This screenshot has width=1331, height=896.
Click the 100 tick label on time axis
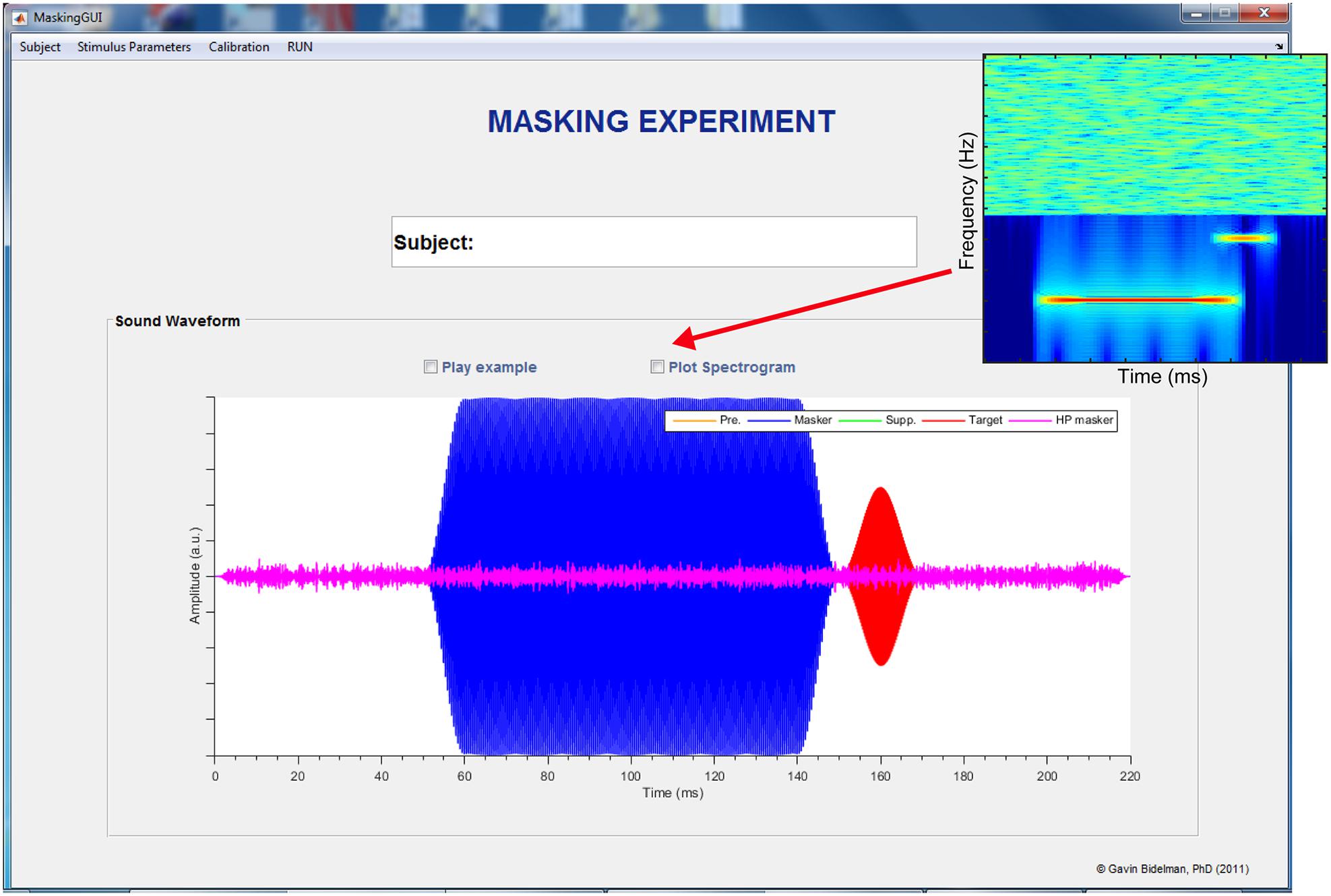point(631,776)
